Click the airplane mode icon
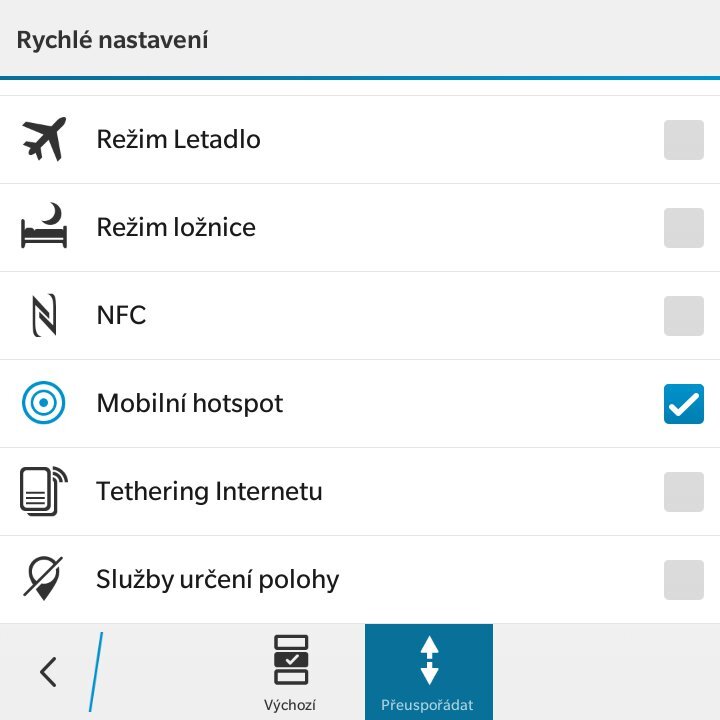 click(x=43, y=139)
